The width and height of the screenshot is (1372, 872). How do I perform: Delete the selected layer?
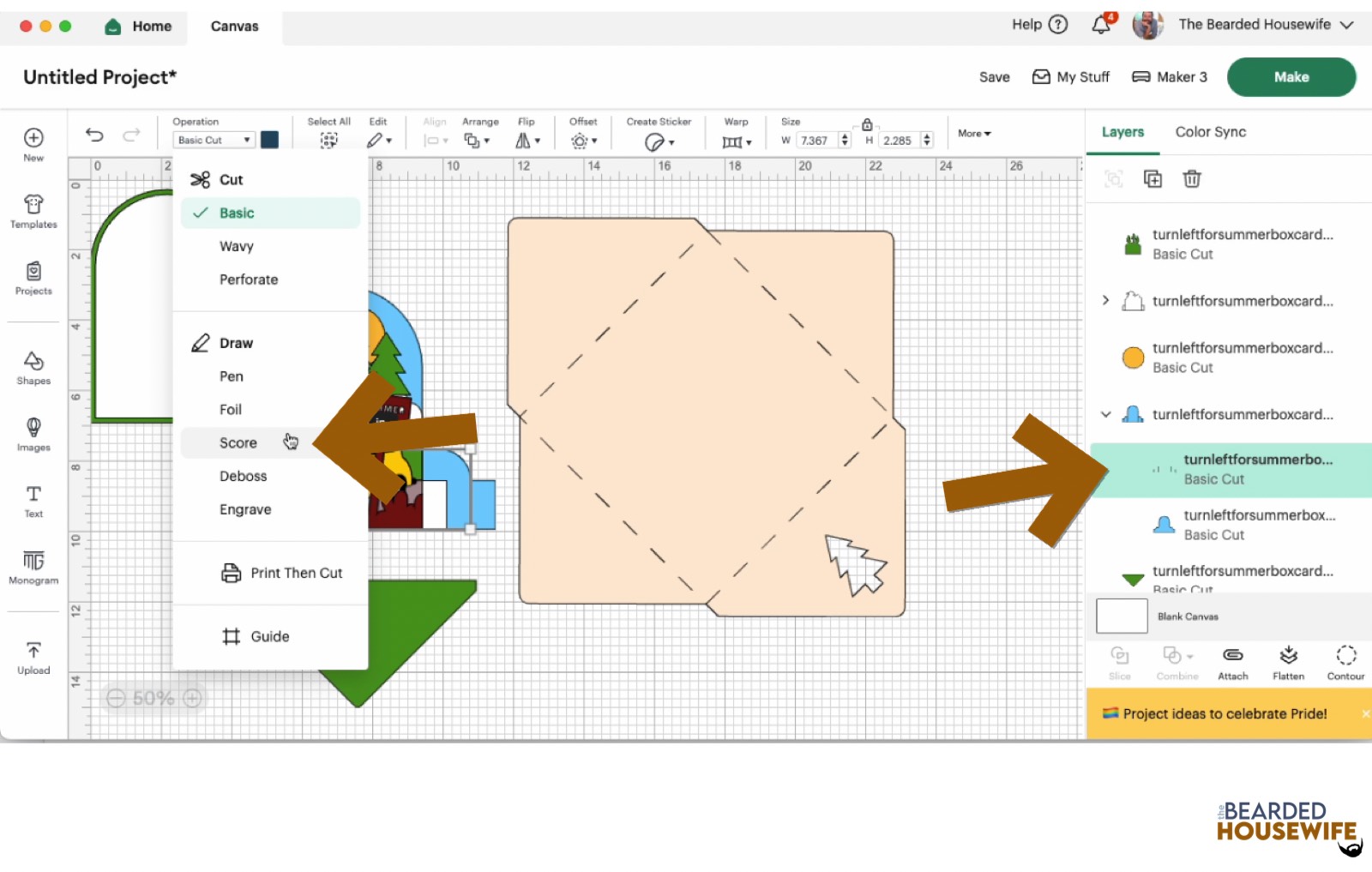(1192, 178)
